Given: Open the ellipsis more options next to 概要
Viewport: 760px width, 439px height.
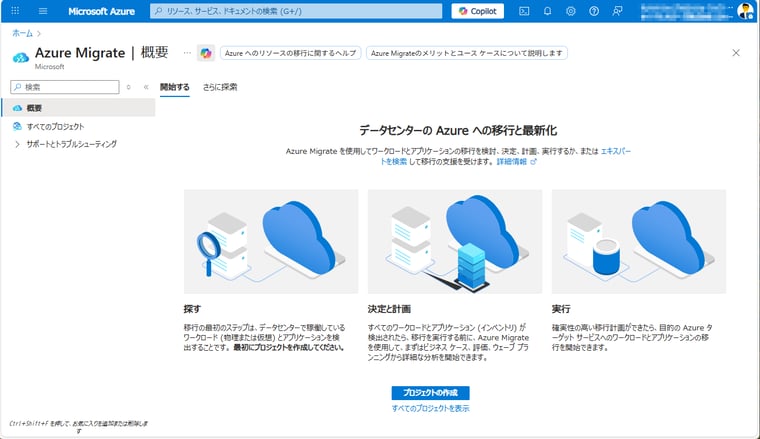Looking at the screenshot, I should click(x=187, y=52).
